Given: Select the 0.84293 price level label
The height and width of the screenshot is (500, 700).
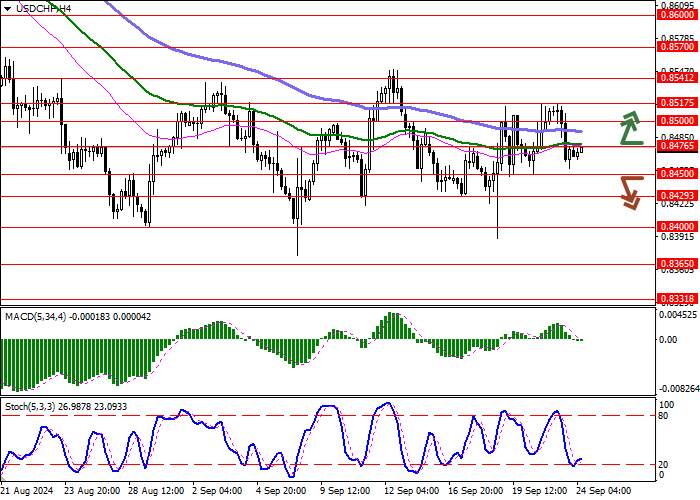Looking at the screenshot, I should (677, 196).
